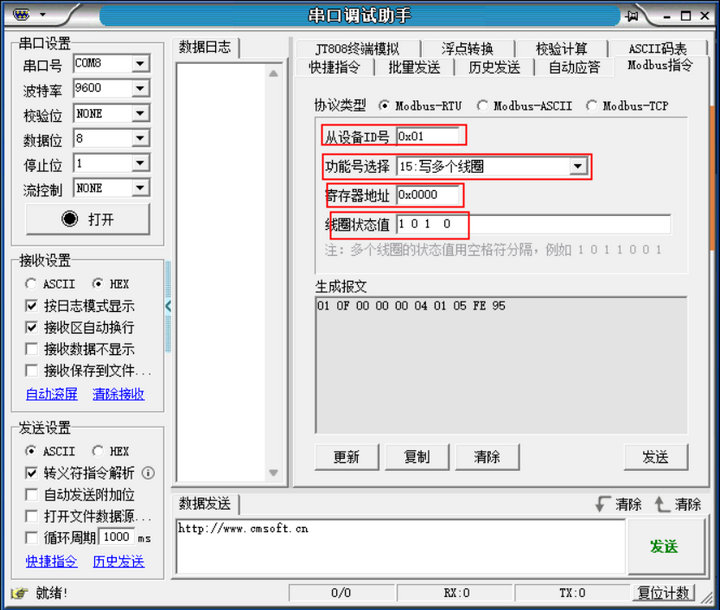Open the title bar small dropdown arrow
Image resolution: width=720 pixels, height=610 pixels.
coord(43,15)
